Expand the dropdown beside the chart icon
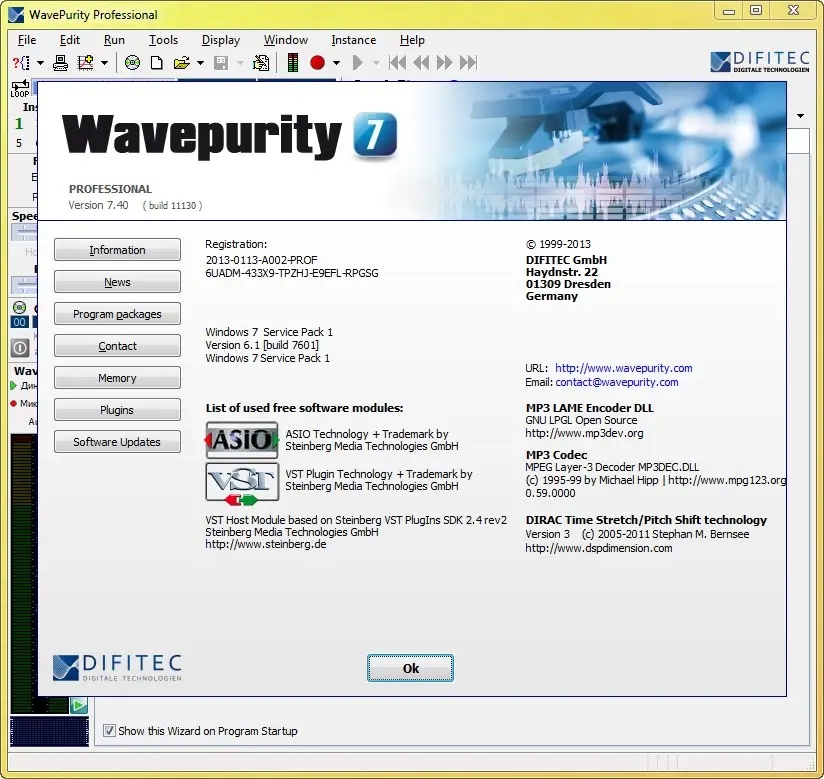This screenshot has width=824, height=779. point(105,63)
